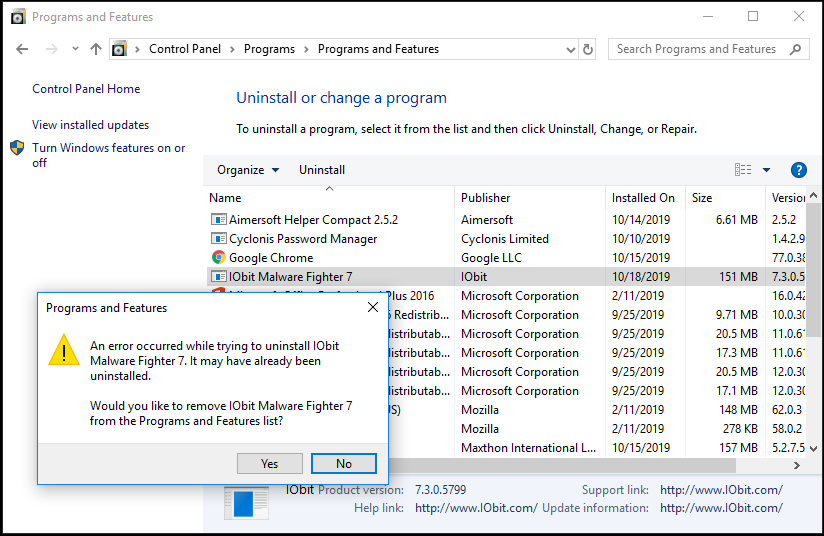Screen dimensions: 824x536
Task: Click the shield icon beside Windows features
Action: [17, 148]
